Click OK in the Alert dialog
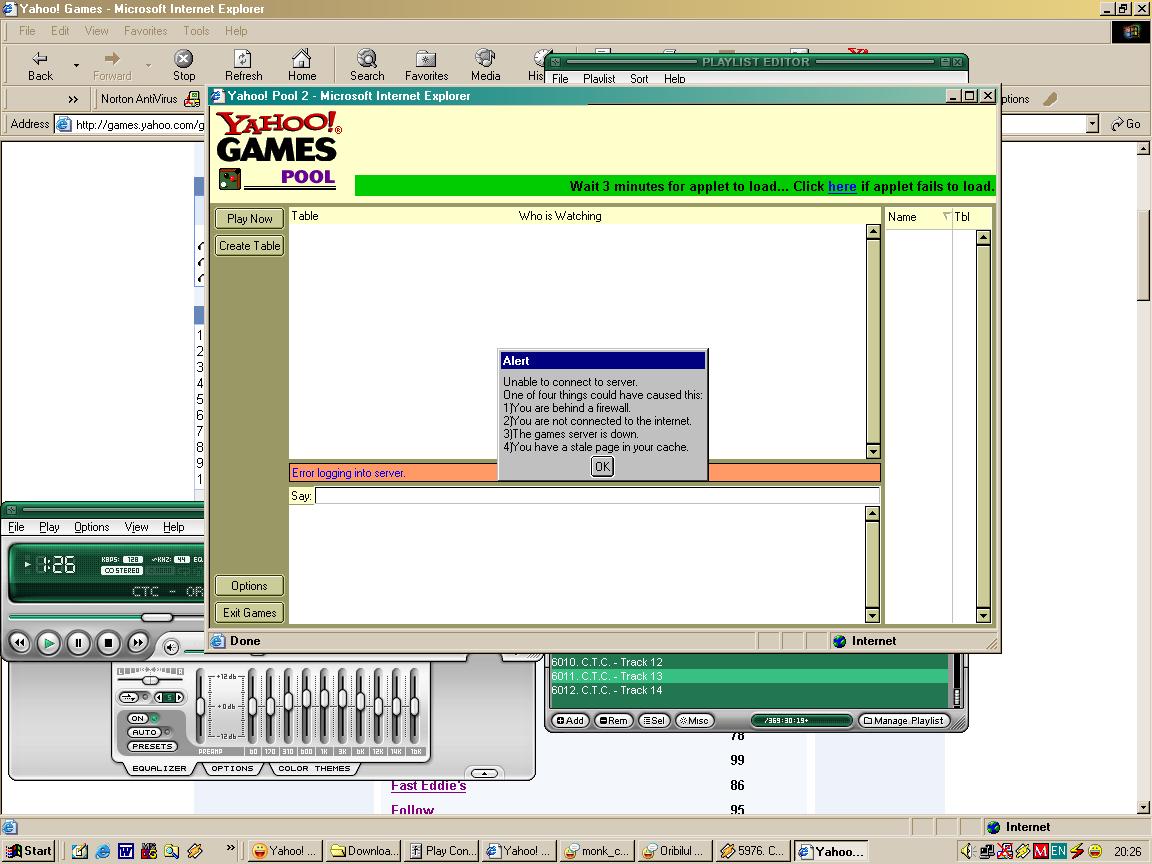Viewport: 1152px width, 864px height. point(602,467)
